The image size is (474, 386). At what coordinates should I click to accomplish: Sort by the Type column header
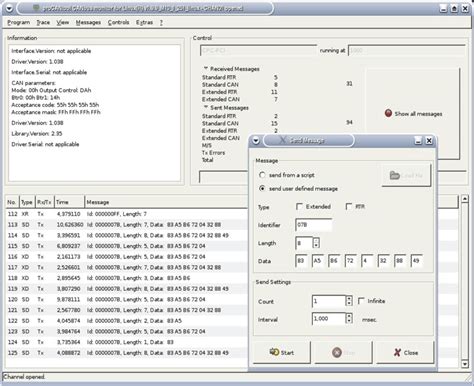click(x=27, y=202)
